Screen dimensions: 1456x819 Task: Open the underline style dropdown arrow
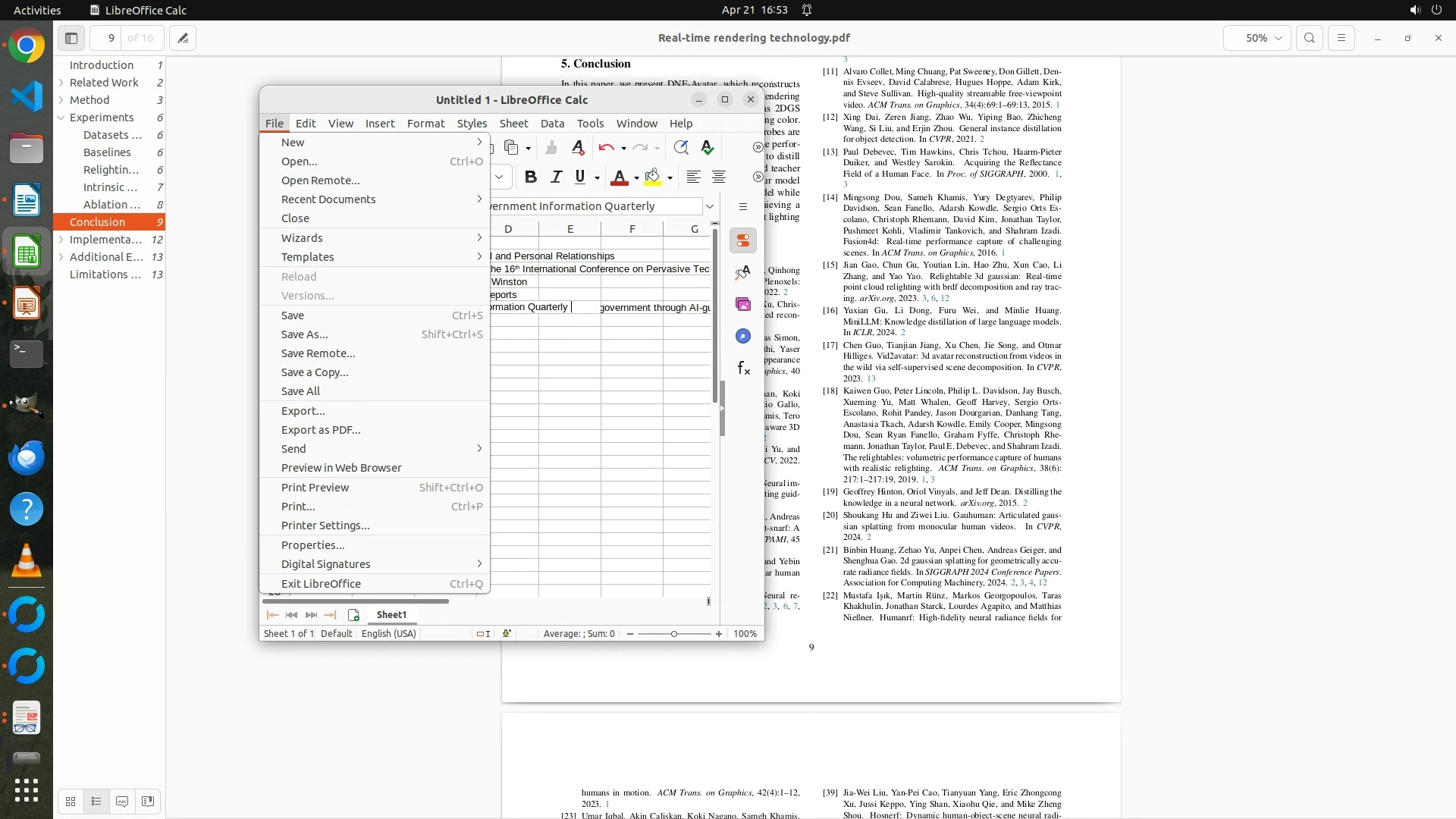[x=597, y=178]
